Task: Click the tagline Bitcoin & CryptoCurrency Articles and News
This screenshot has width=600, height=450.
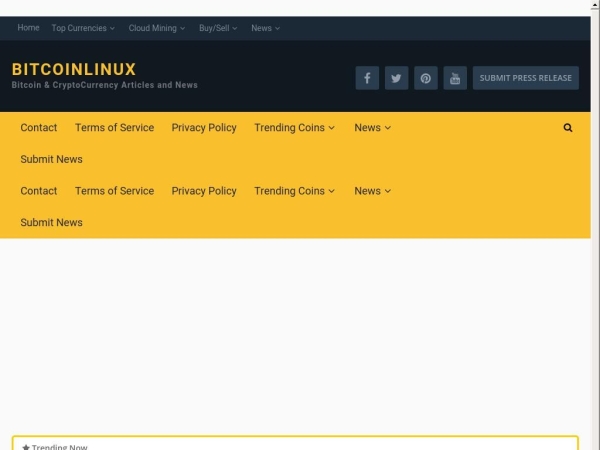Action: pyautogui.click(x=104, y=85)
